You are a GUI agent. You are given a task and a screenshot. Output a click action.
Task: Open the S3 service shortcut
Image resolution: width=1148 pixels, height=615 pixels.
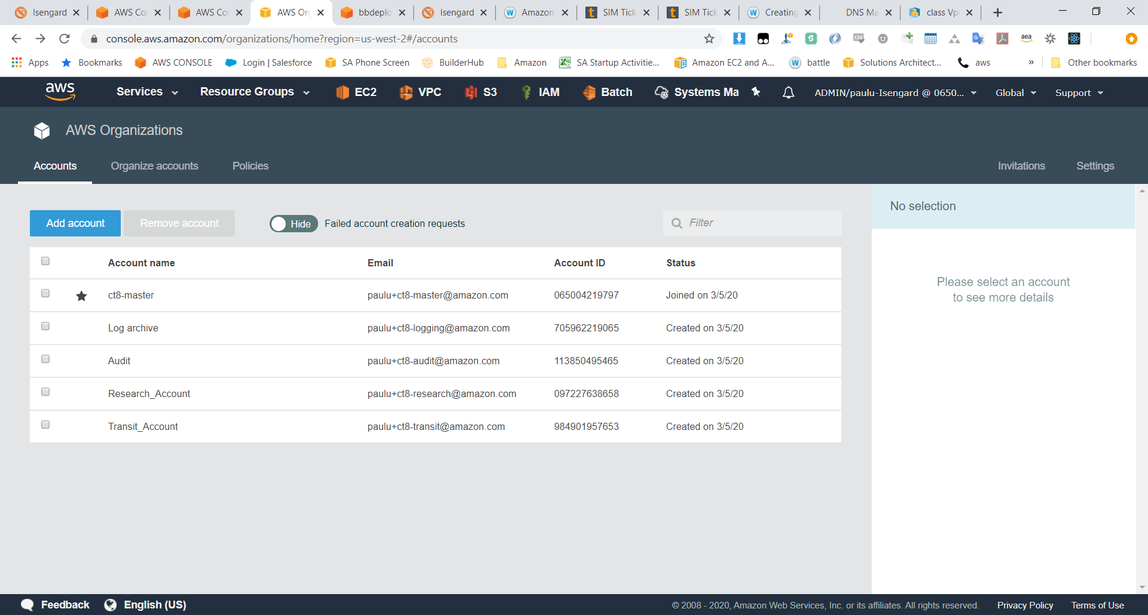click(480, 92)
